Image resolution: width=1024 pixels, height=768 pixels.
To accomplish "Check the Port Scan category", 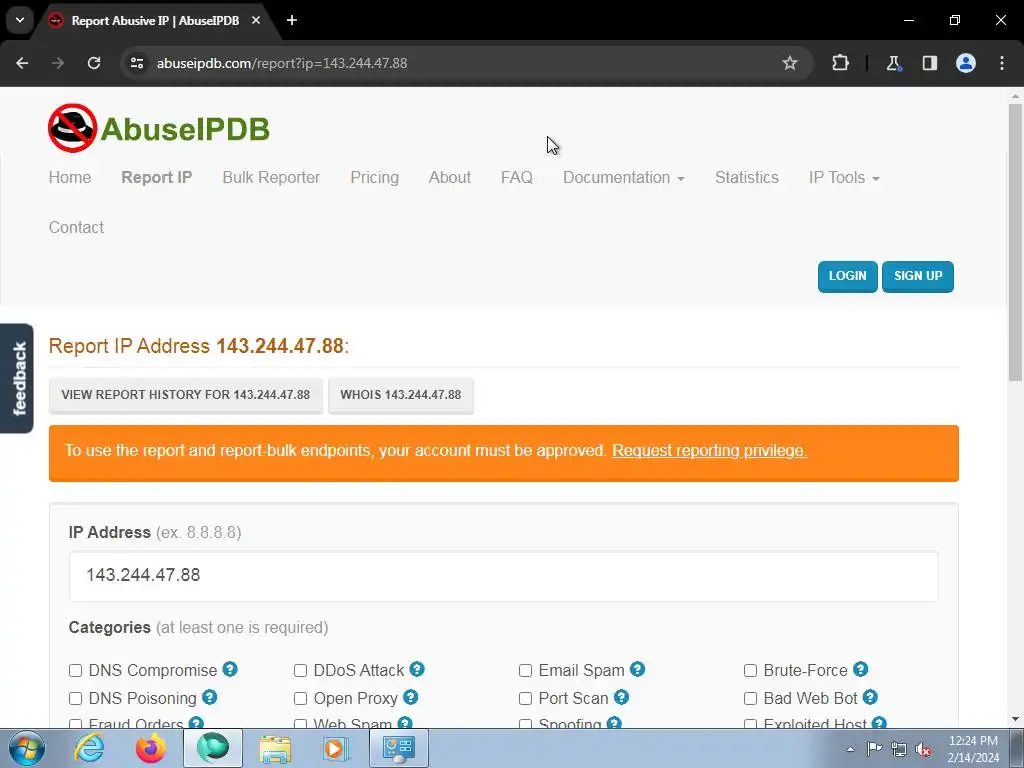I will coord(525,699).
